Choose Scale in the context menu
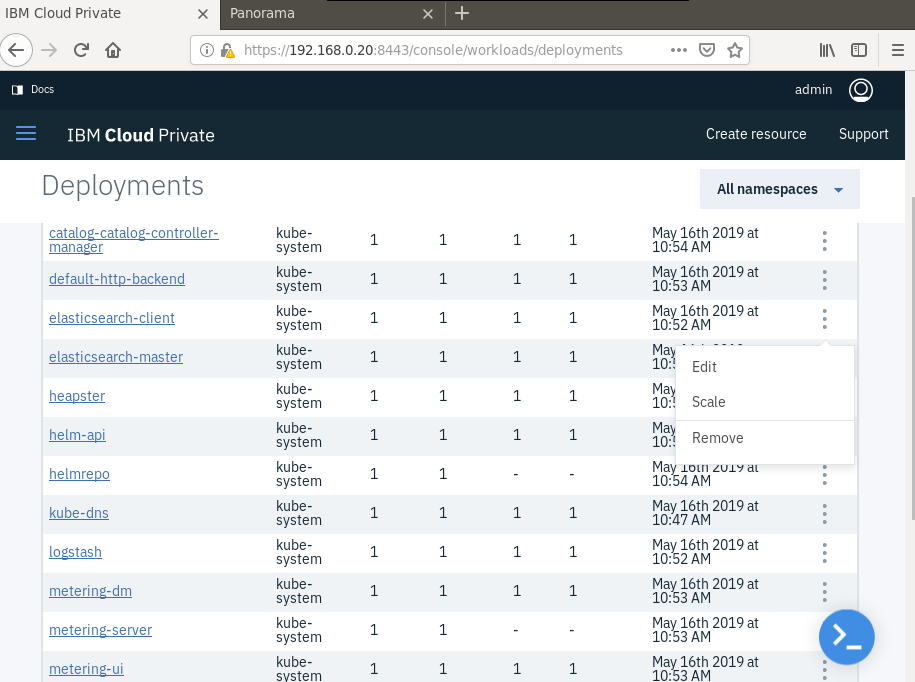The height and width of the screenshot is (682, 915). tap(764, 402)
